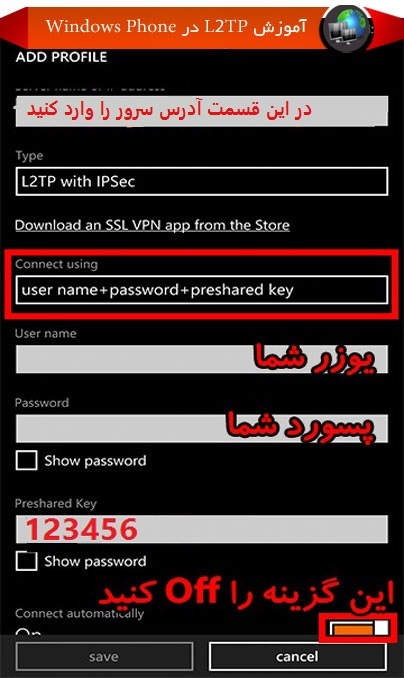The height and width of the screenshot is (678, 404).
Task: Tap the cancel button
Action: (x=297, y=656)
